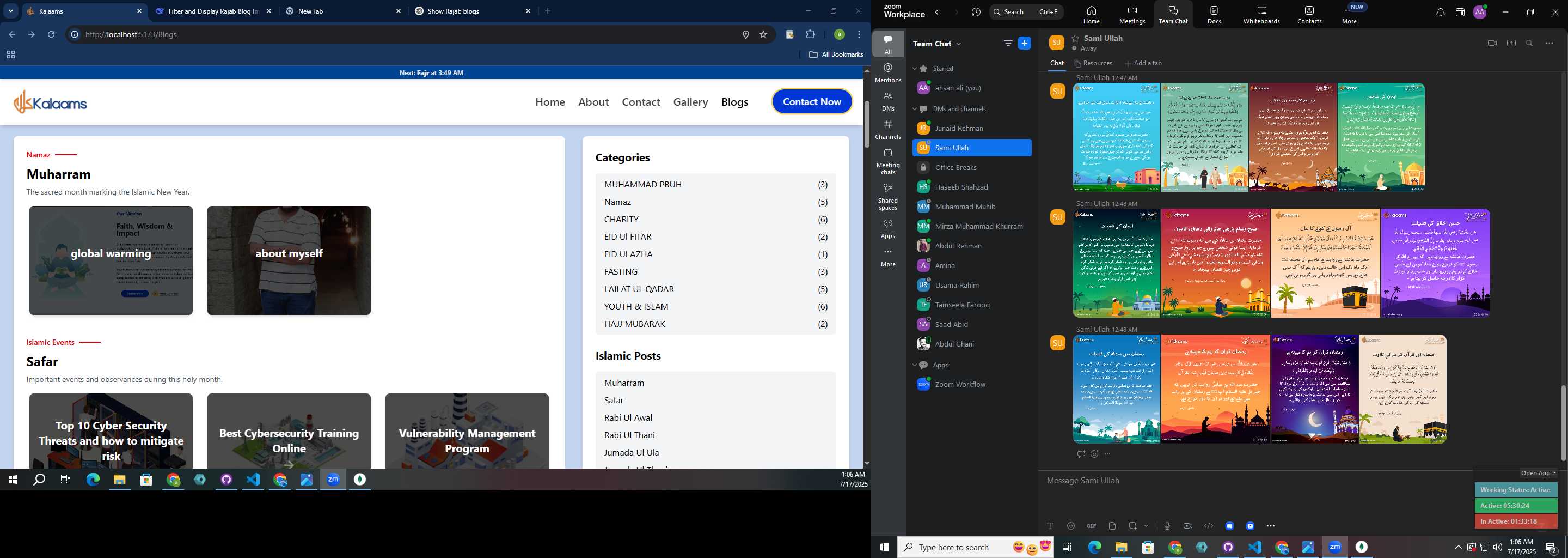Open chat with Junaid Rehman
Viewport: 1568px width, 558px height.
point(972,128)
